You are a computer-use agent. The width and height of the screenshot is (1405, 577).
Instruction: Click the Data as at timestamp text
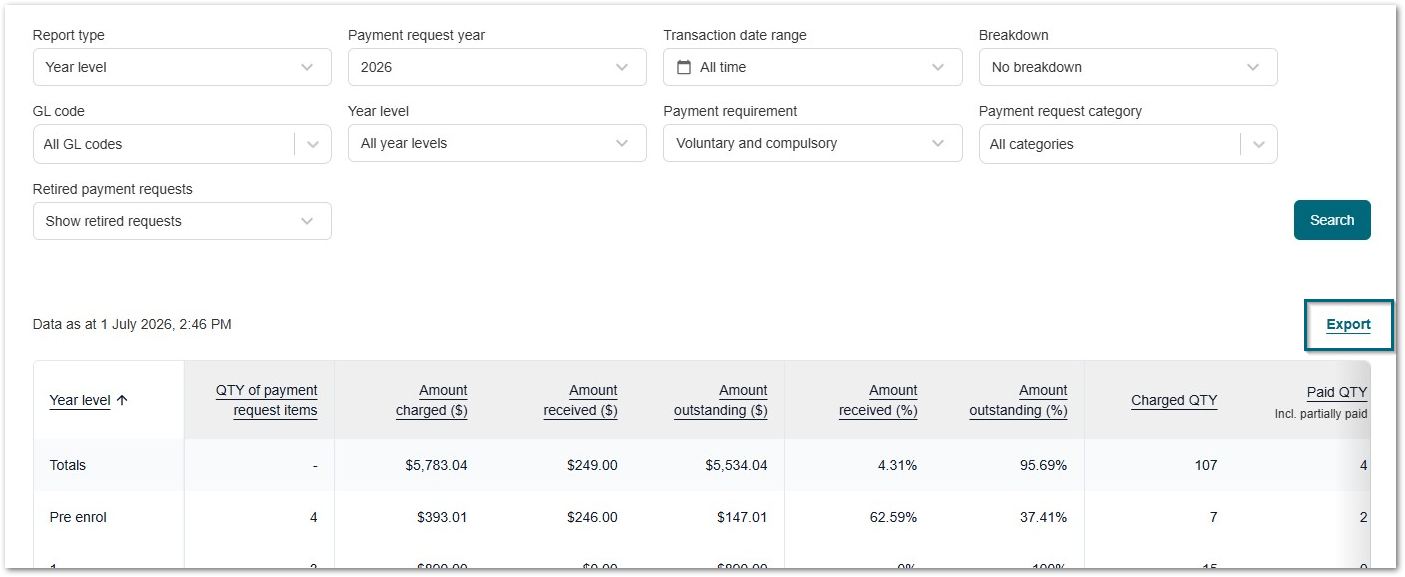[x=132, y=324]
